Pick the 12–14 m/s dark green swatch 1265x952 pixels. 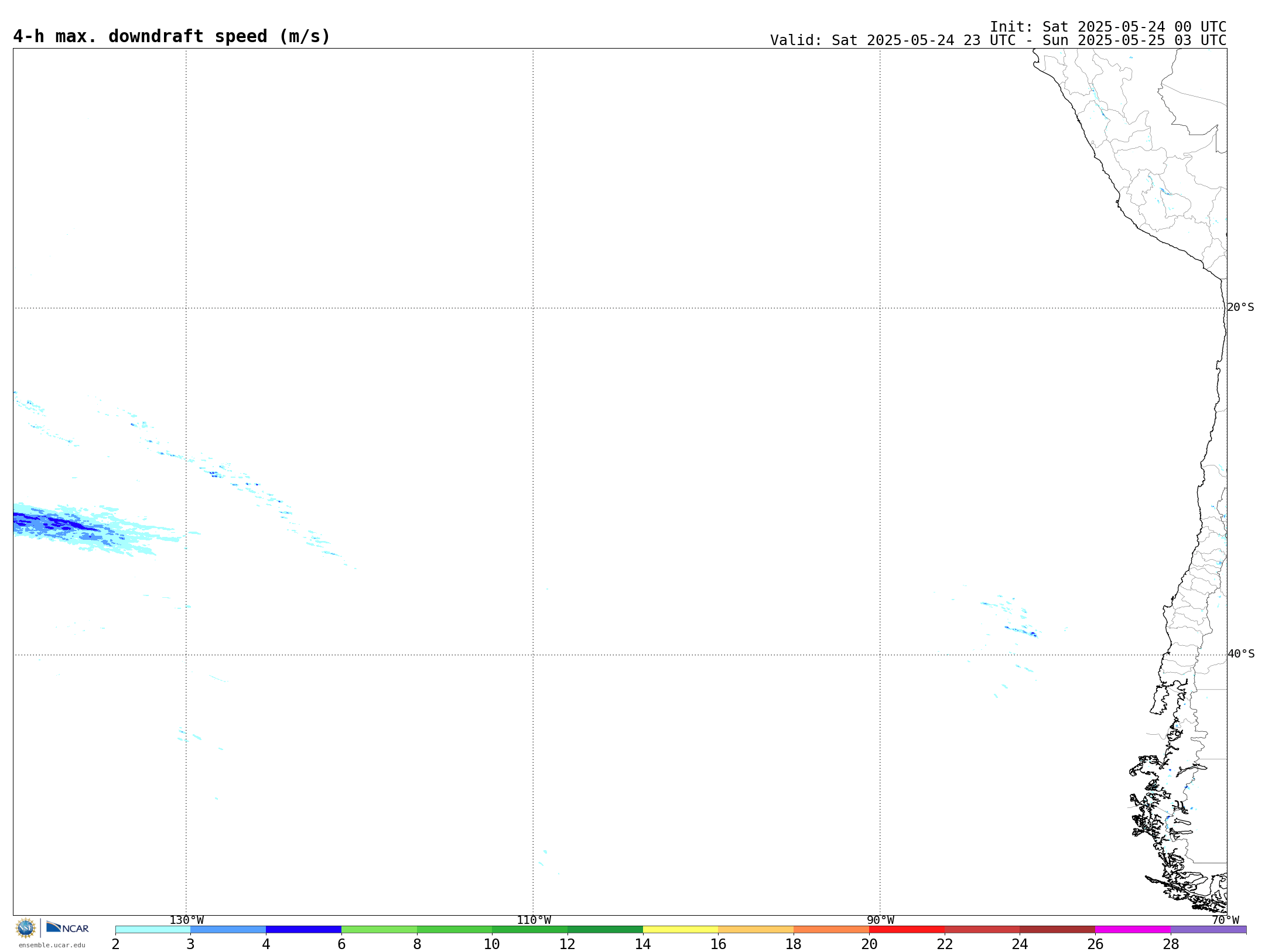(605, 930)
